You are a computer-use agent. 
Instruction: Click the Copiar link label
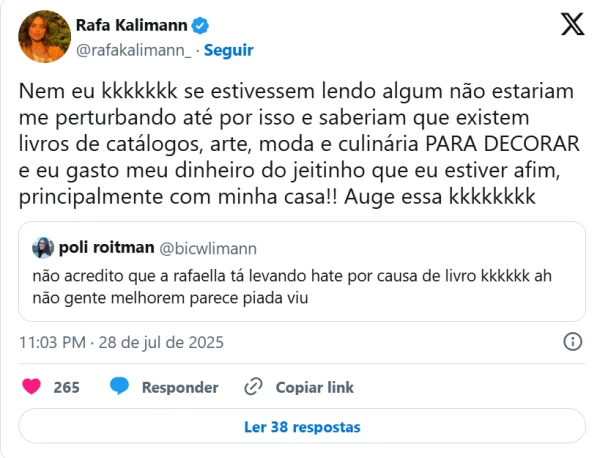[x=314, y=387]
